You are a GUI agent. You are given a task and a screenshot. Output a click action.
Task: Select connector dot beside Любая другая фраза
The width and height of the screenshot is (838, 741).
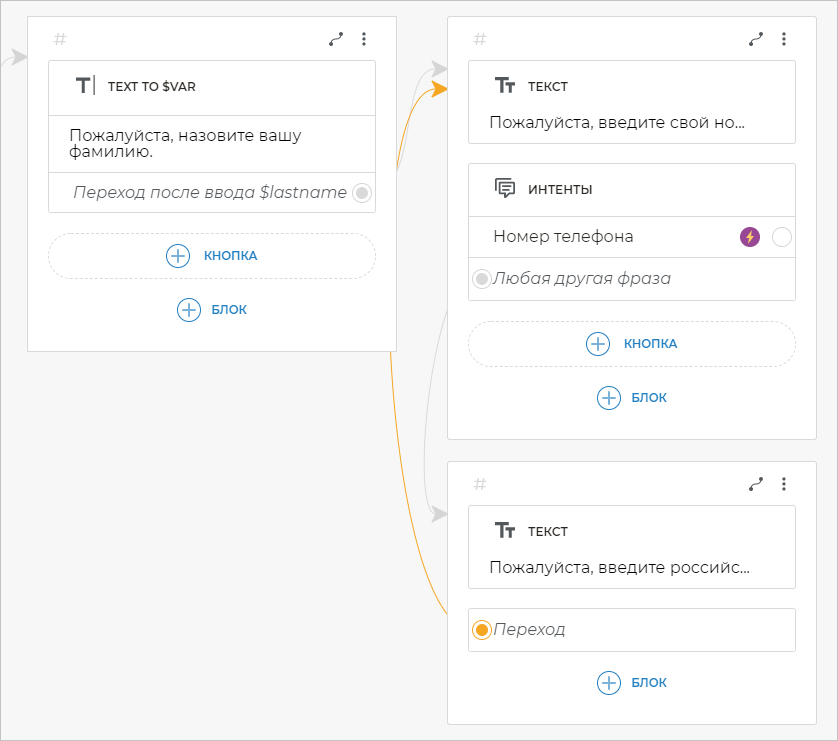point(482,279)
